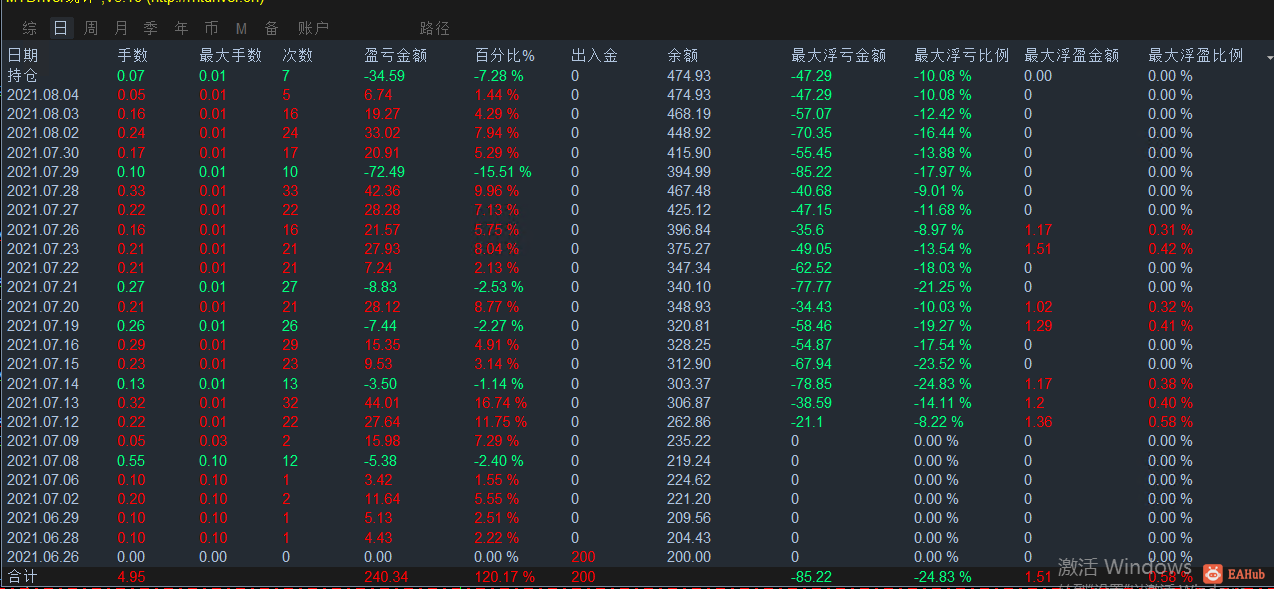This screenshot has height=589, width=1274.
Task: Click the 最大浮盈比例 column header
Action: [1196, 56]
